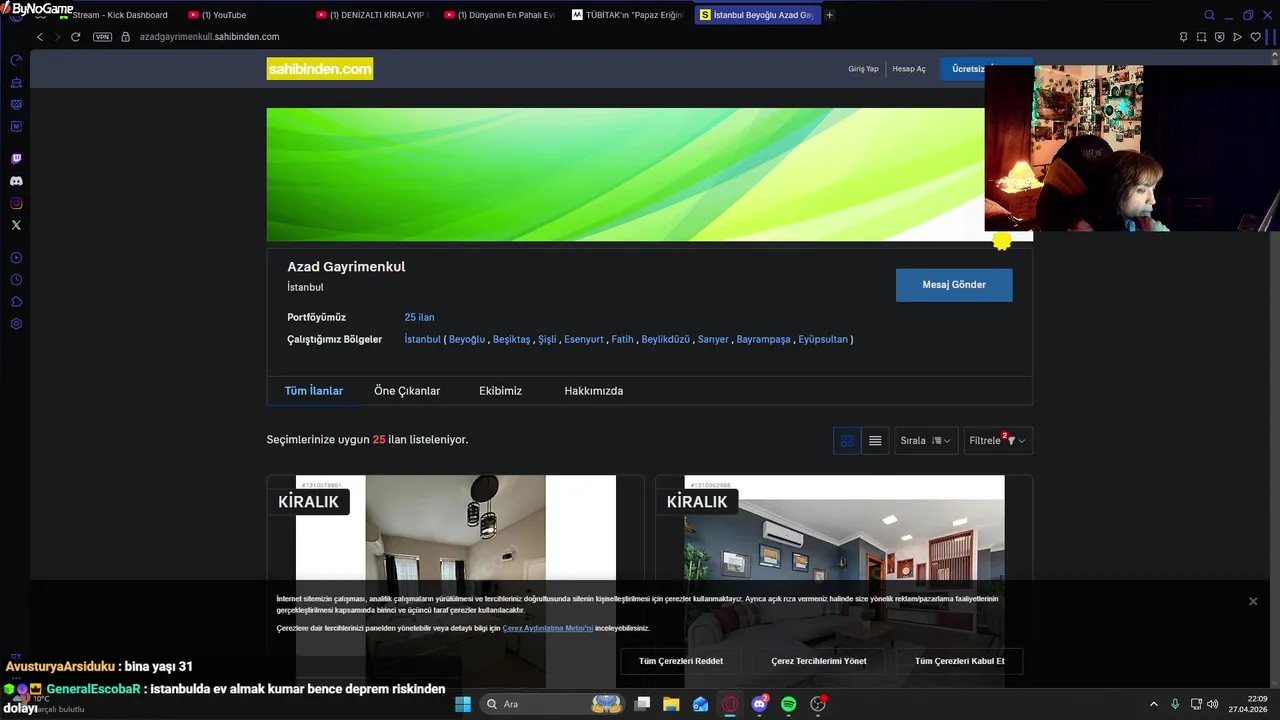This screenshot has height=720, width=1280.
Task: Click the Hesap Aç link
Action: 909,69
